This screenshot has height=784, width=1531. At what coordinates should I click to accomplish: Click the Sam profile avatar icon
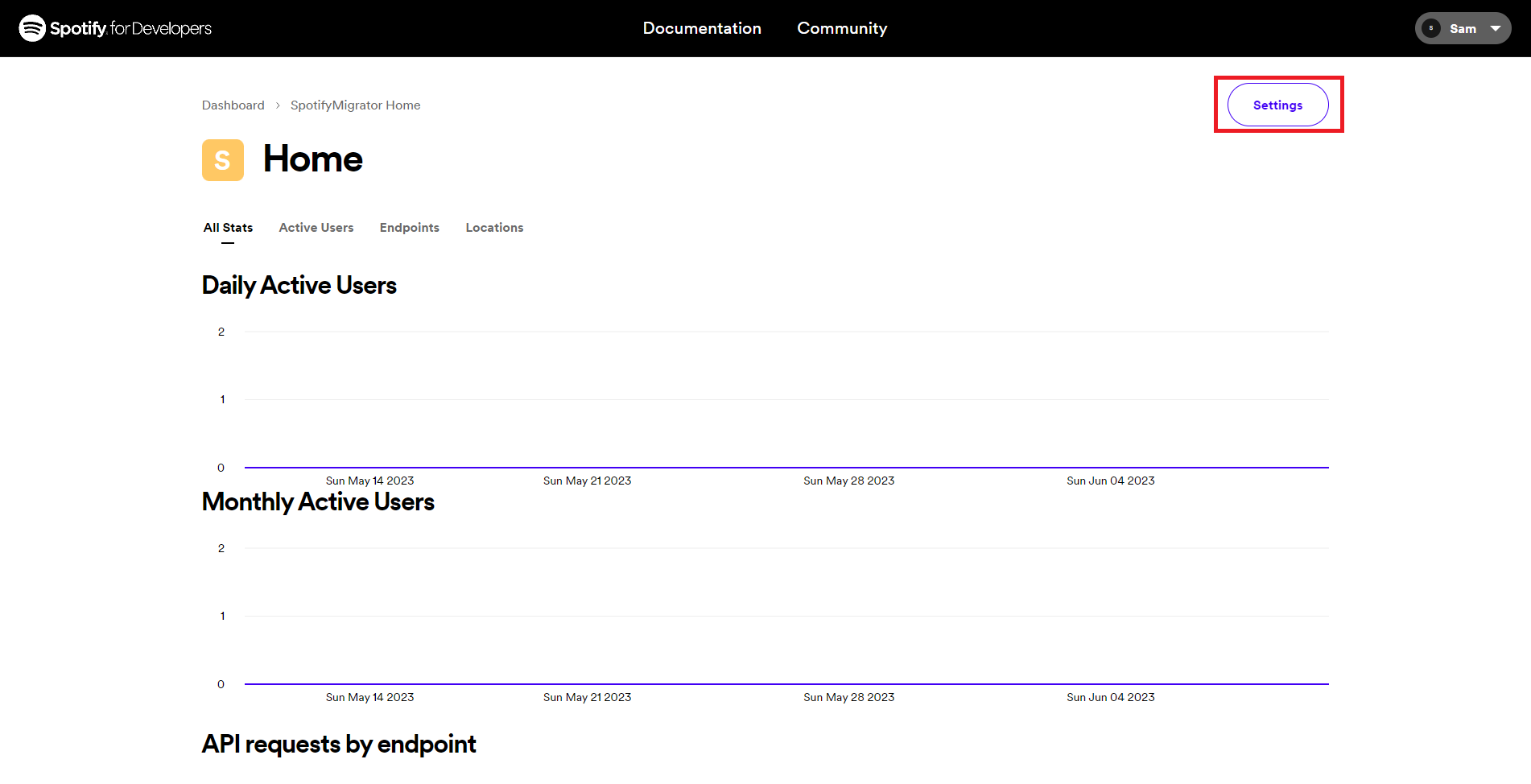tap(1431, 28)
